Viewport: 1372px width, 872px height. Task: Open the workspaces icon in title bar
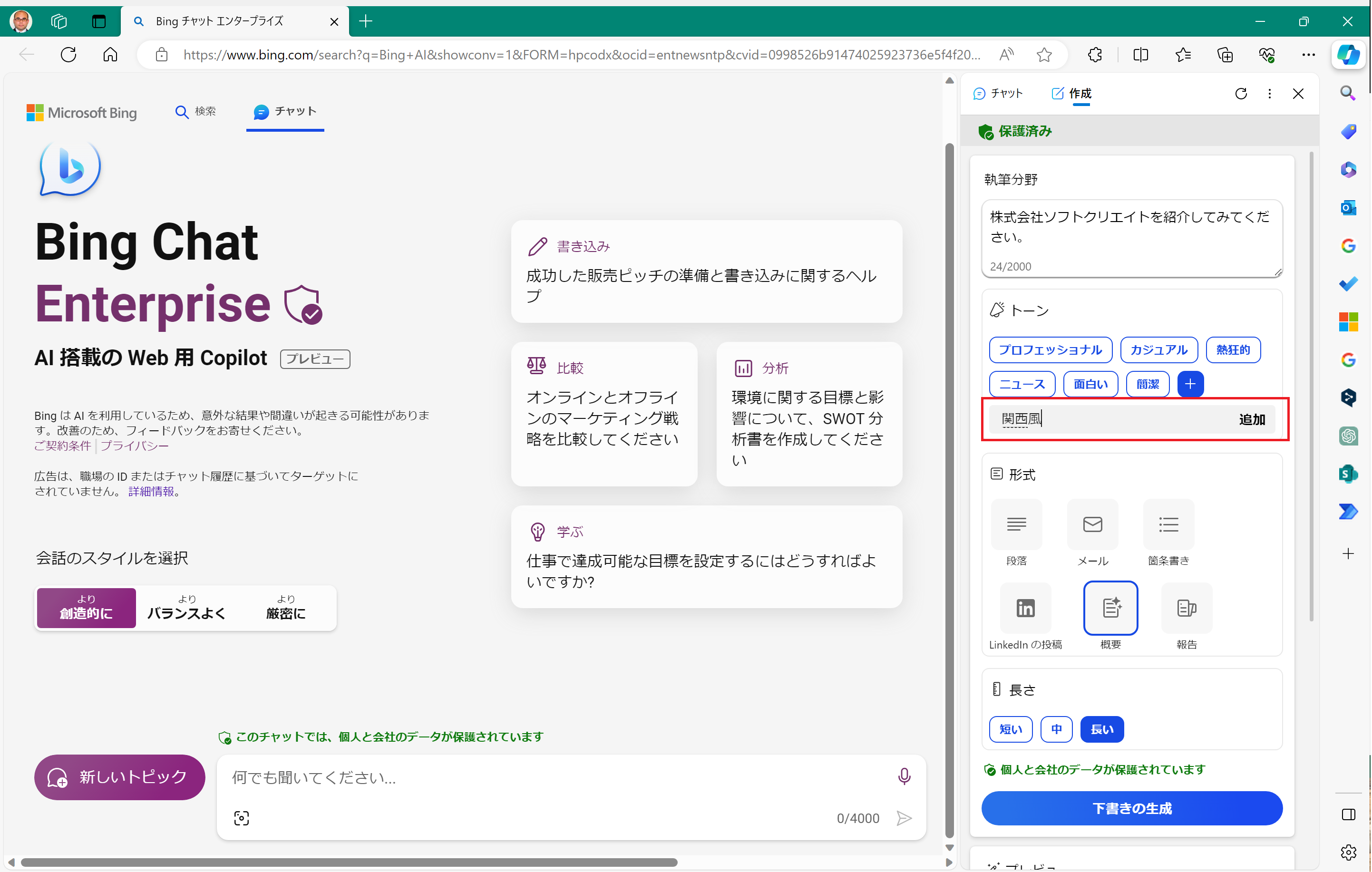(58, 22)
